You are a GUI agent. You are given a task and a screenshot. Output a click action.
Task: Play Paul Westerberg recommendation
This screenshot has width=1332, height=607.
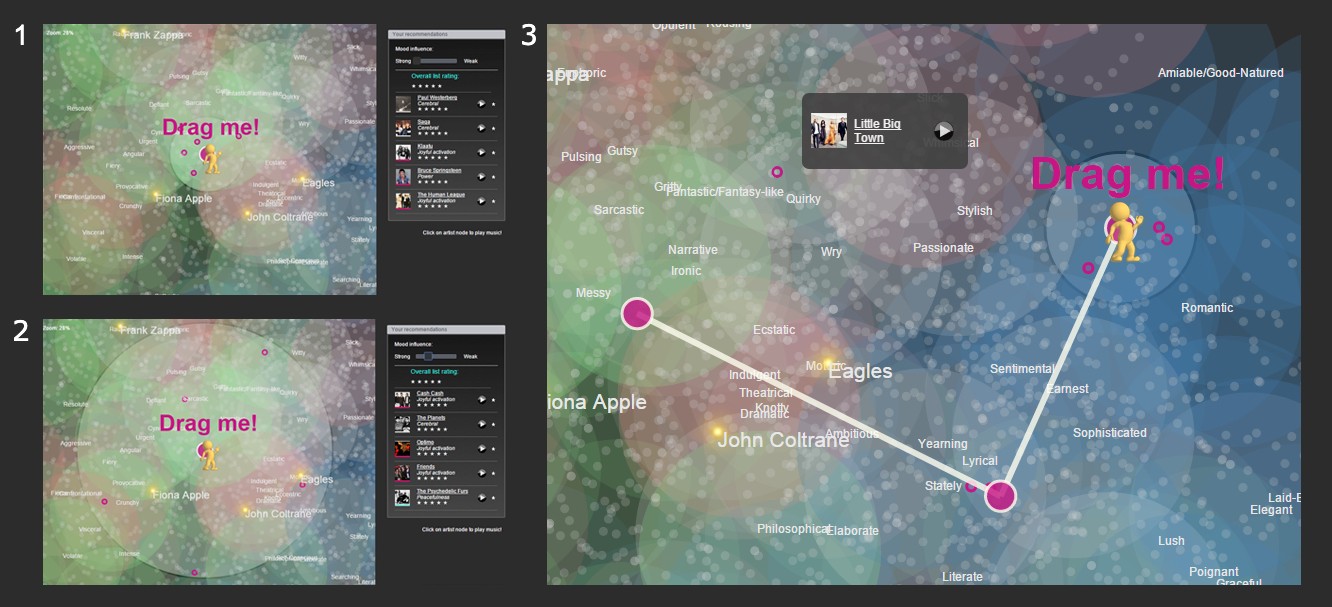pos(481,104)
